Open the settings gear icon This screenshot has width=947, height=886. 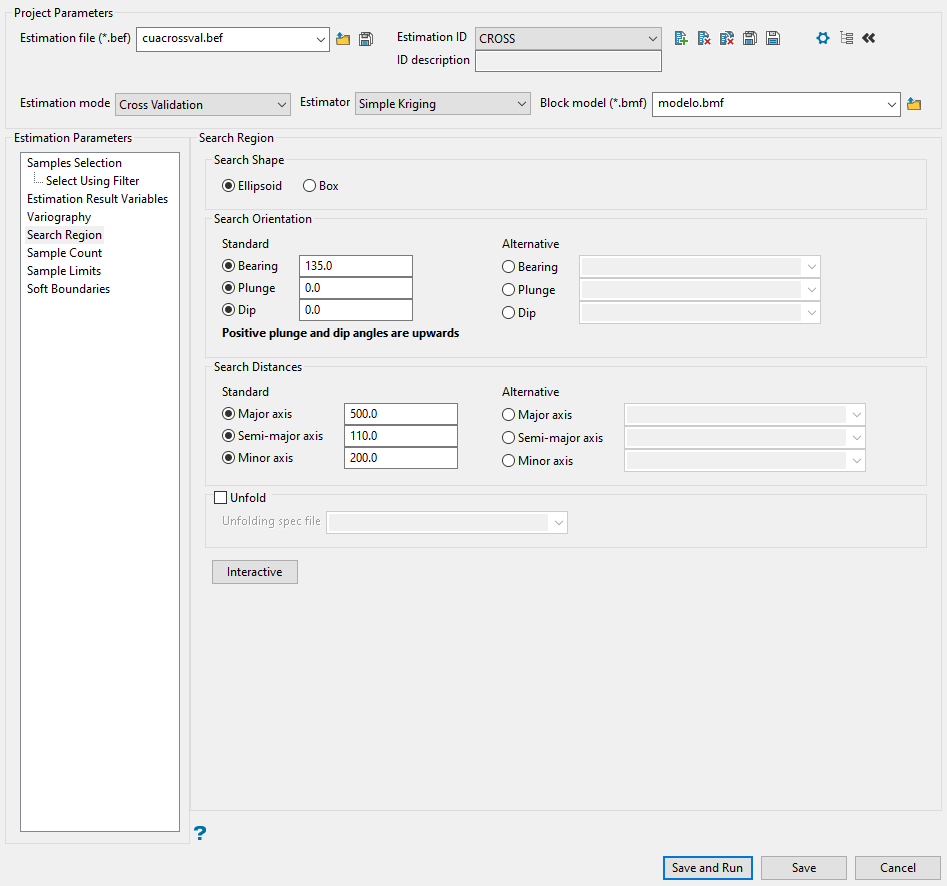(823, 38)
